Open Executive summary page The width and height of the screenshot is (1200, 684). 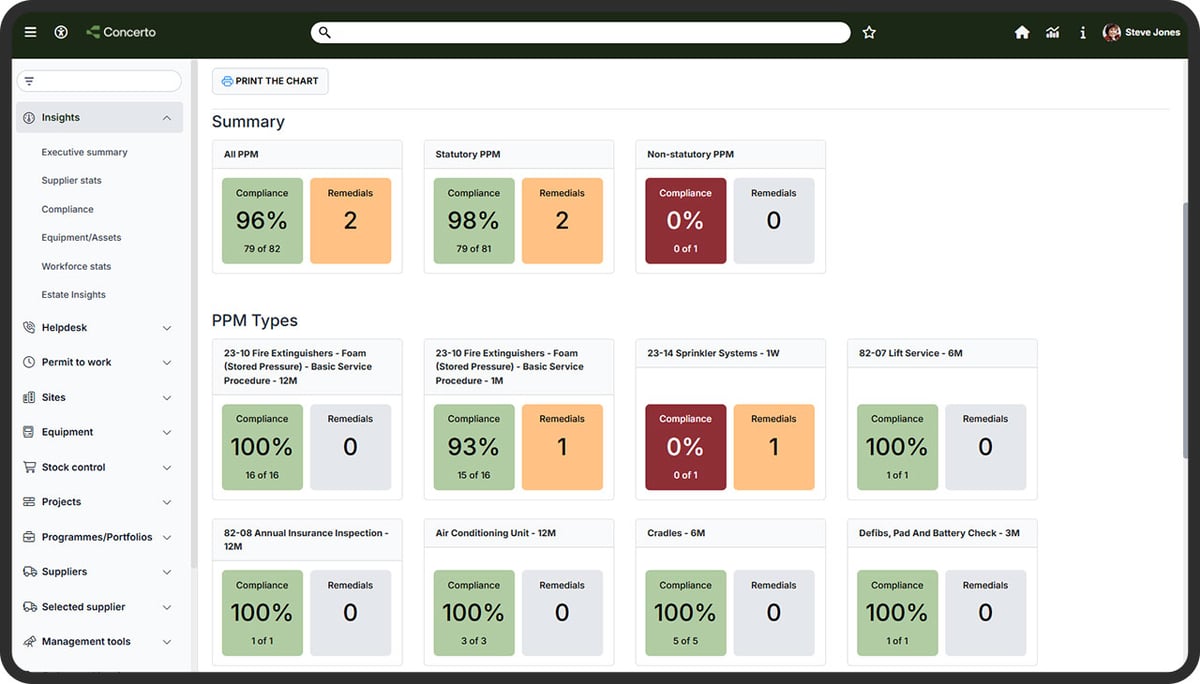pos(84,152)
